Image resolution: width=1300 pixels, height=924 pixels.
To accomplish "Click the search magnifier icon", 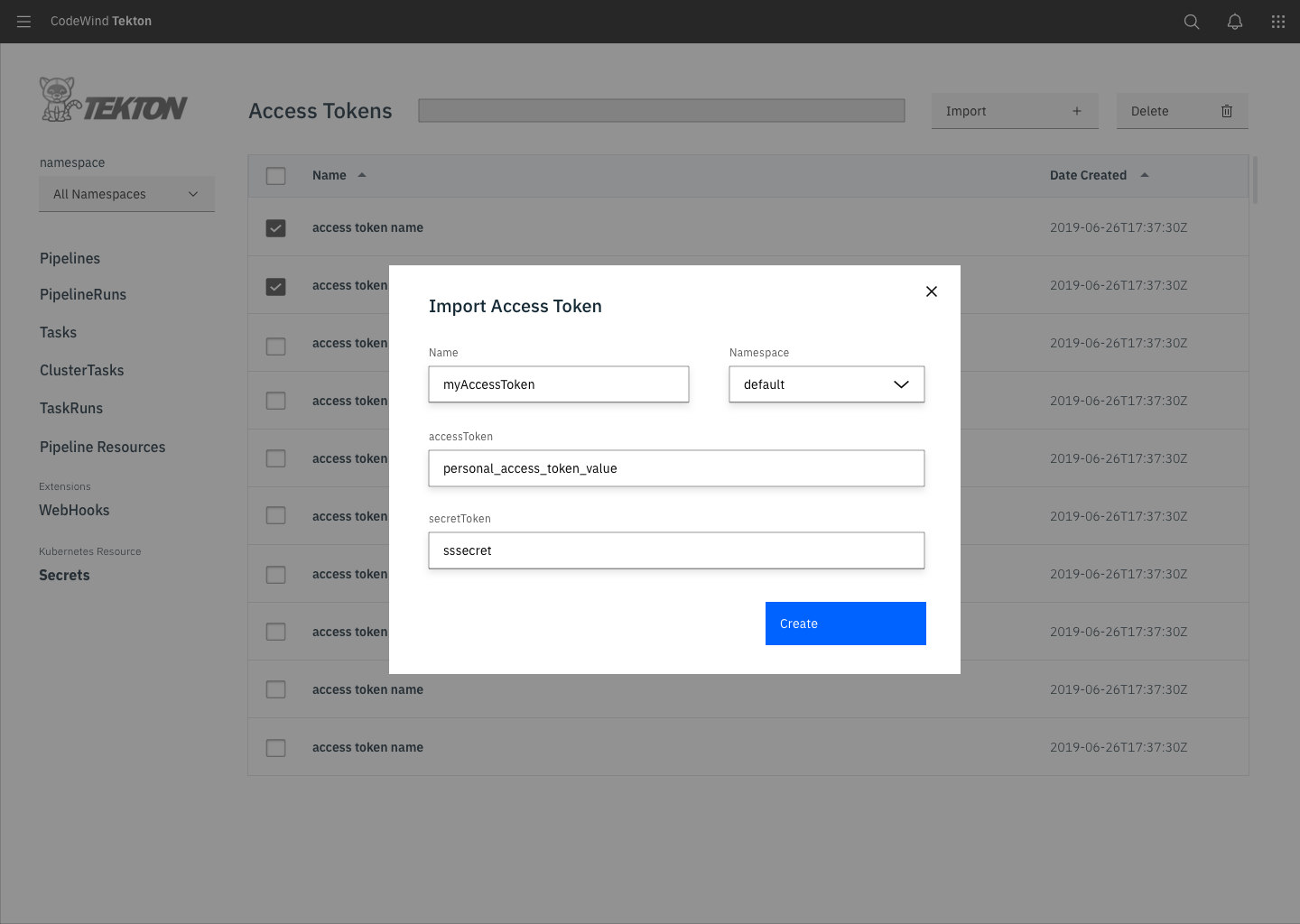I will pyautogui.click(x=1192, y=21).
